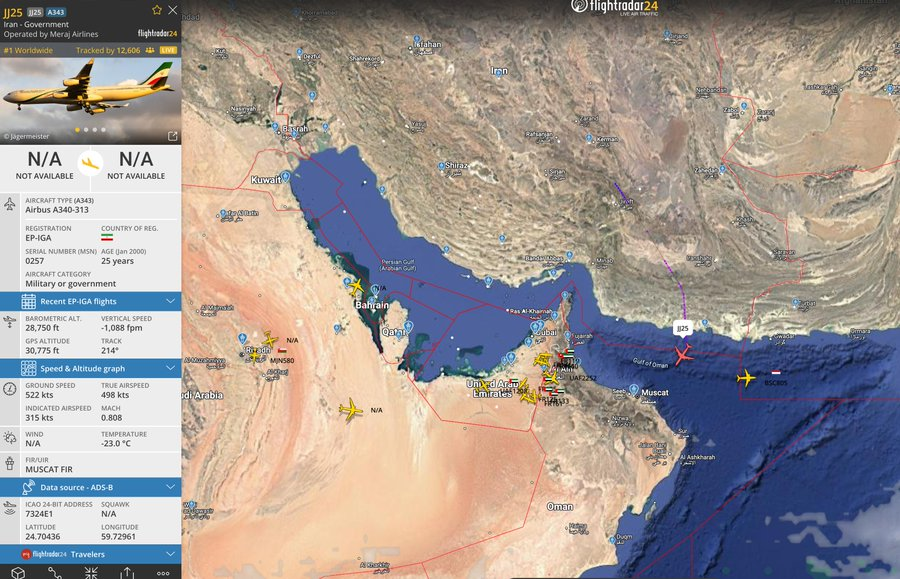The height and width of the screenshot is (579, 900).
Task: Expand Flightradar24 Travelers section
Action: [x=91, y=554]
